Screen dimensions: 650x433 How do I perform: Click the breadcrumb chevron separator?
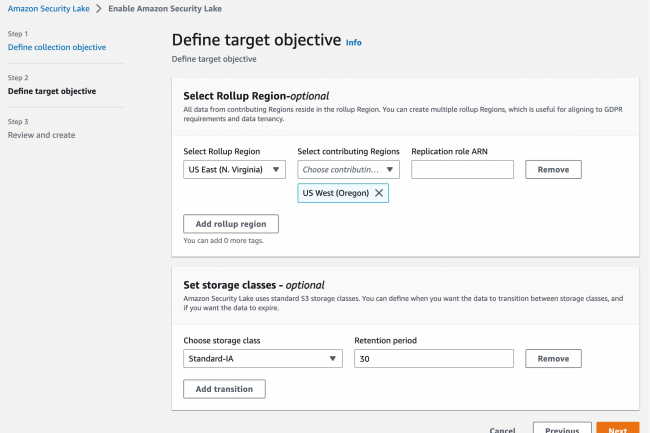pos(99,8)
